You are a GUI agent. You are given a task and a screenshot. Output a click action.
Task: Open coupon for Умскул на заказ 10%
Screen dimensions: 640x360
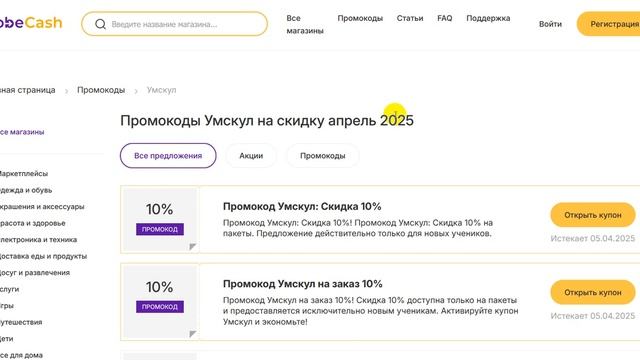pos(593,292)
